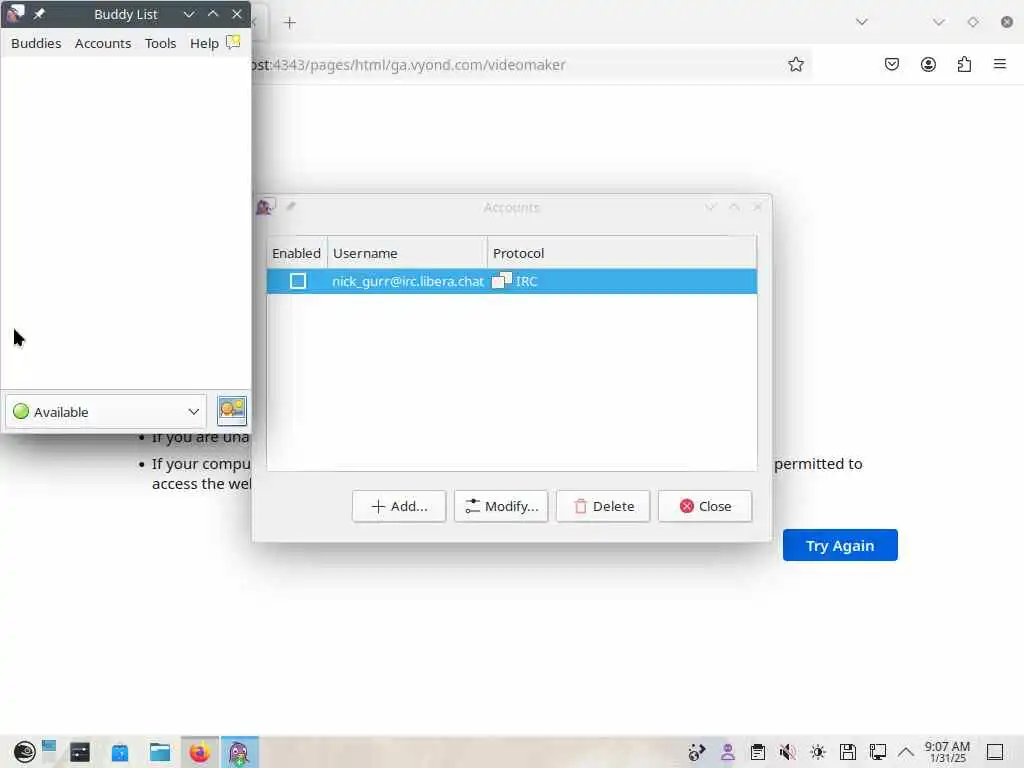Click the Pidgin user tray icon
Viewport: 1024px width, 768px height.
click(x=728, y=752)
